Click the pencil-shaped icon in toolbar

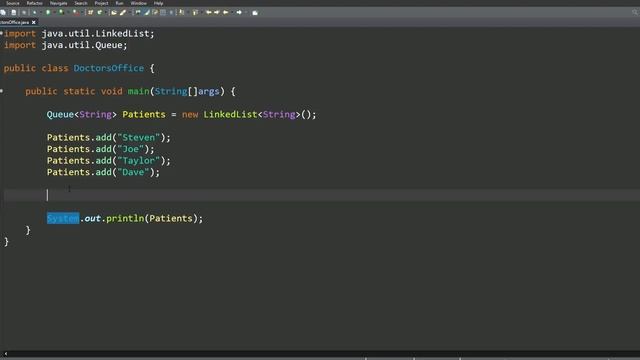tap(123, 13)
